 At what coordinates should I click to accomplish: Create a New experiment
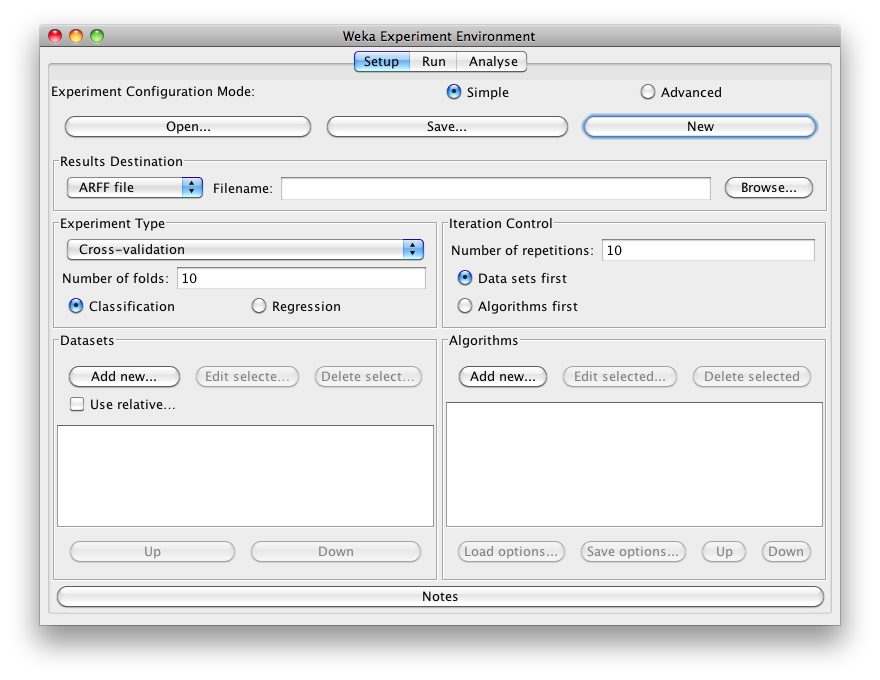[700, 126]
